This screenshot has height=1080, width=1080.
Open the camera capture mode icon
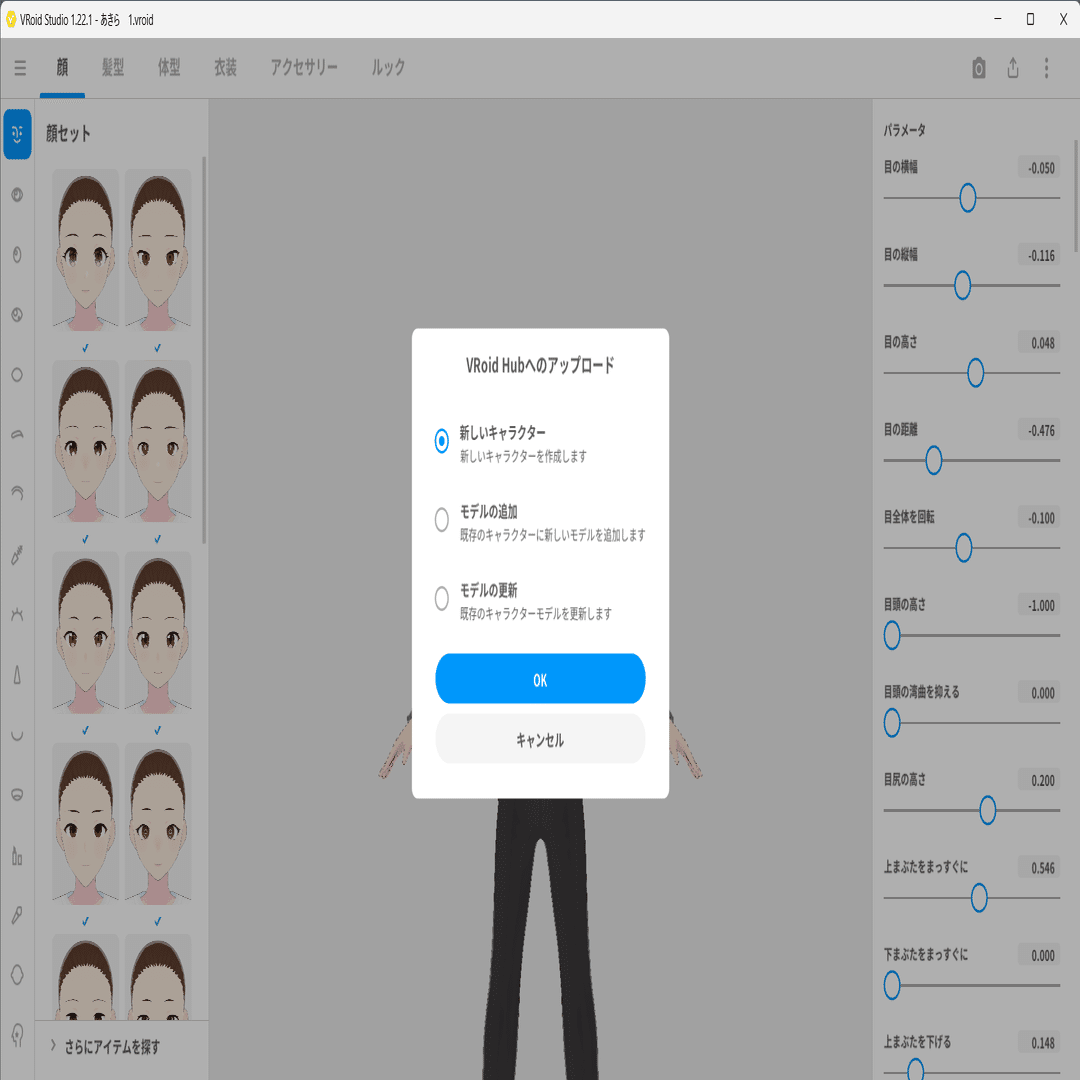click(x=978, y=68)
